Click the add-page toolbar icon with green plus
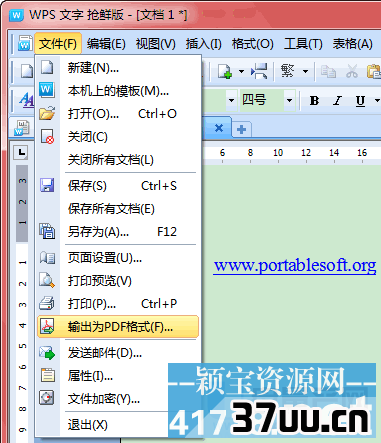381x443 pixels. click(x=224, y=71)
